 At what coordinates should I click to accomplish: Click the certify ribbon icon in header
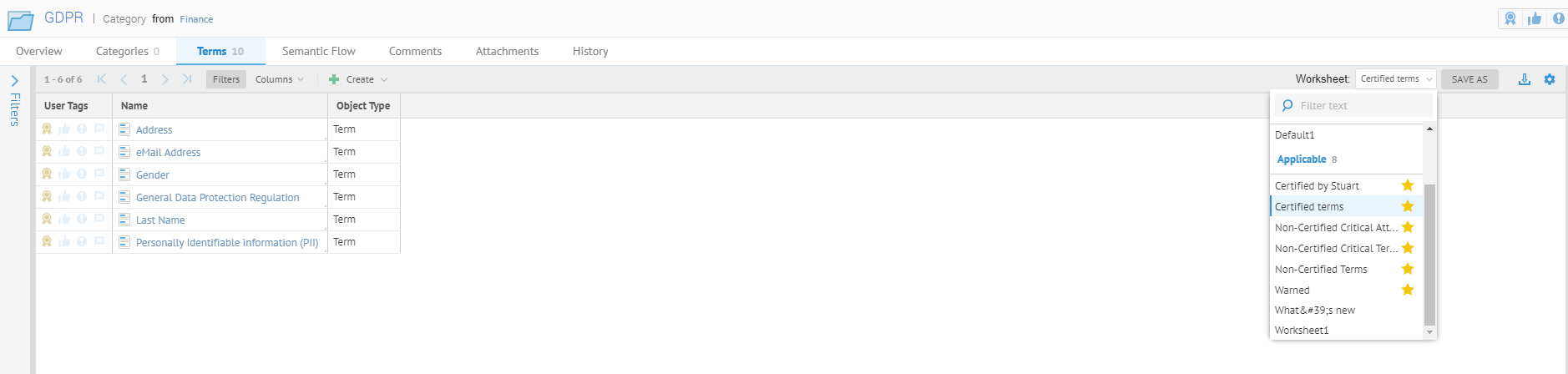pos(1510,18)
